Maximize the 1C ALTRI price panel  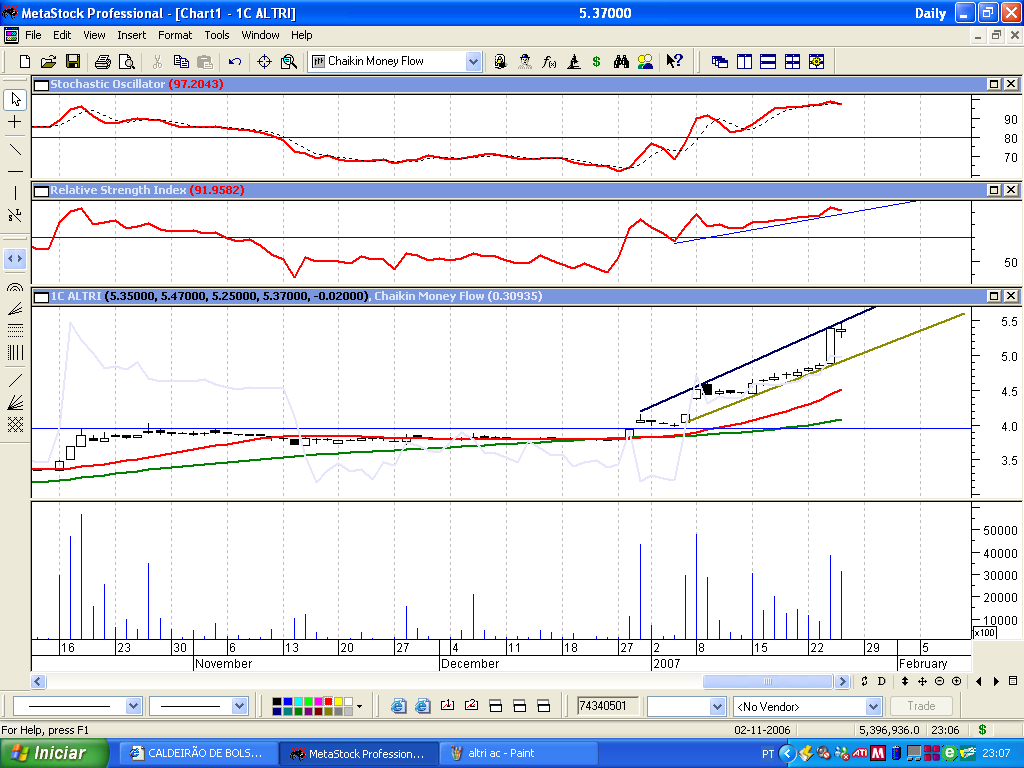[x=994, y=296]
